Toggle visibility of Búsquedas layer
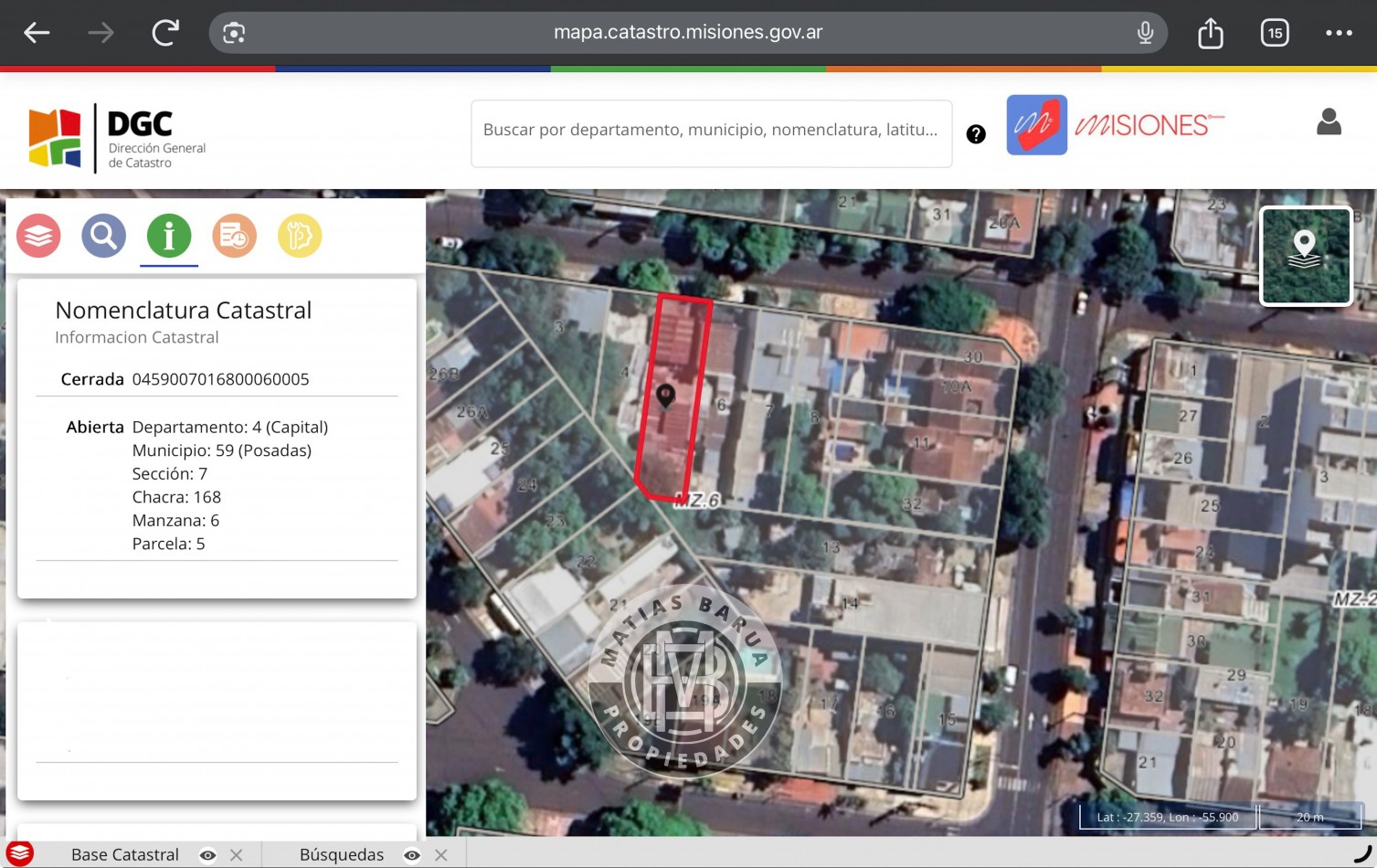1377x868 pixels. (x=412, y=855)
